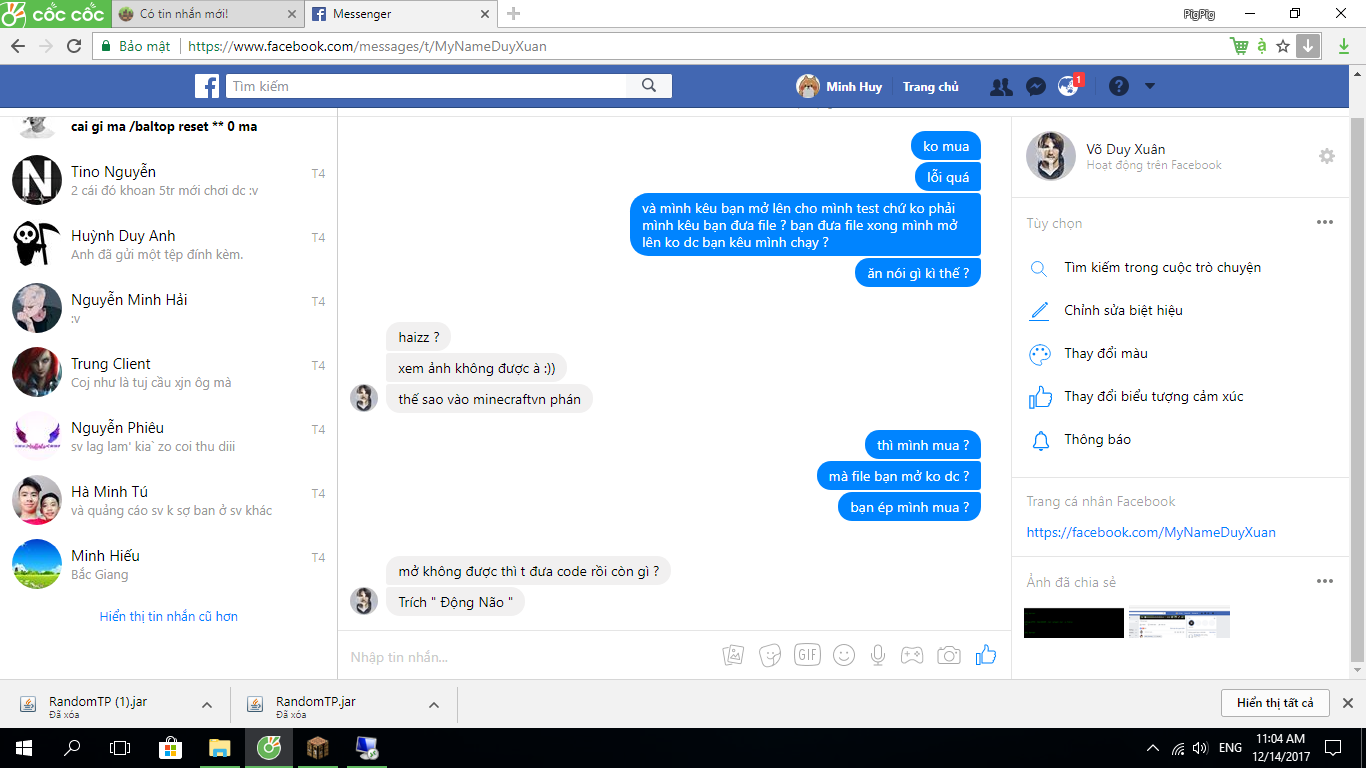1366x768 pixels.
Task: Expand the RandomTP (1).jar download options
Action: tap(207, 704)
